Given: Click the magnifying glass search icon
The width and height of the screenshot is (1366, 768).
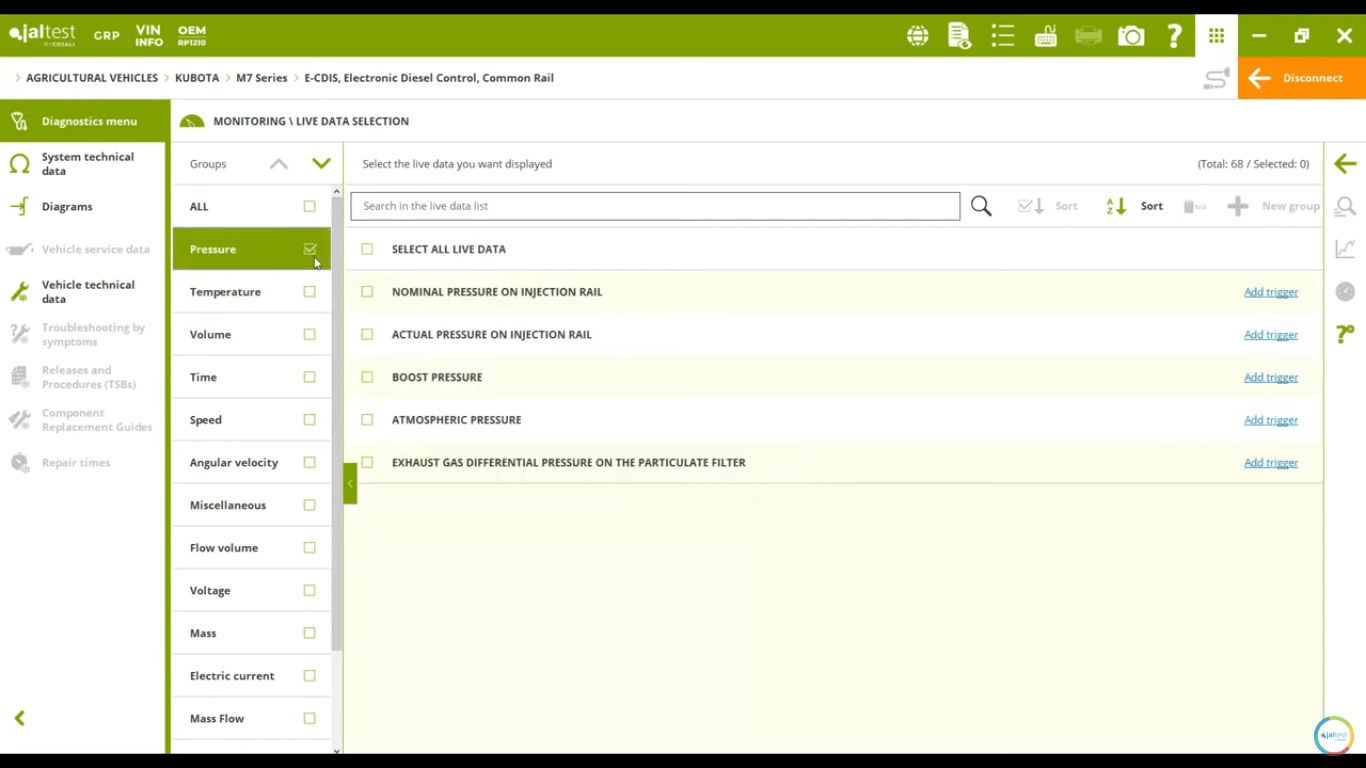Looking at the screenshot, I should [x=981, y=206].
